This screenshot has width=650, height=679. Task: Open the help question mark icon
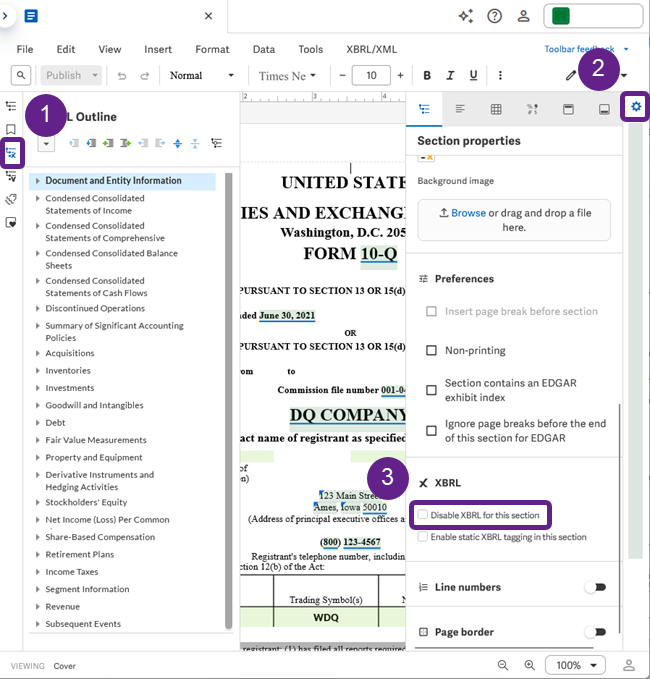click(494, 16)
